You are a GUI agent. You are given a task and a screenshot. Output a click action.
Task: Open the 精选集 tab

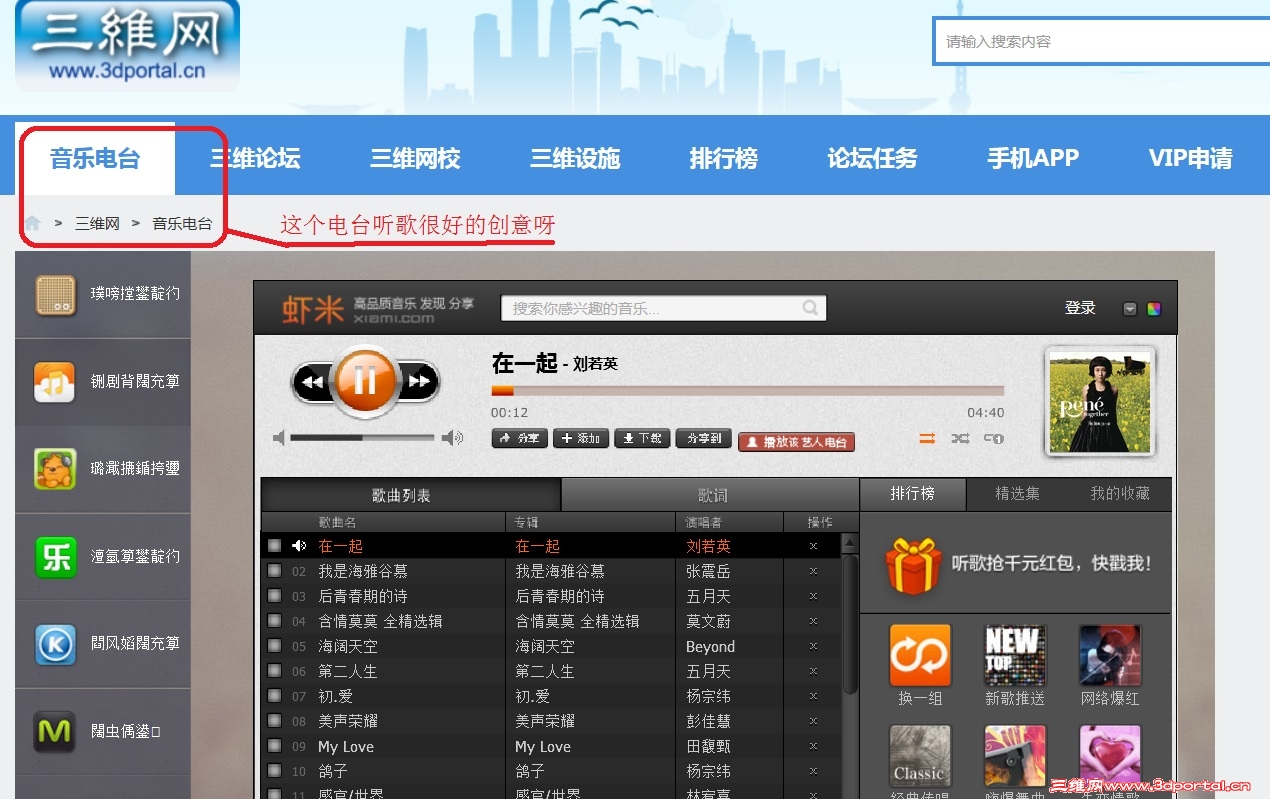1017,494
